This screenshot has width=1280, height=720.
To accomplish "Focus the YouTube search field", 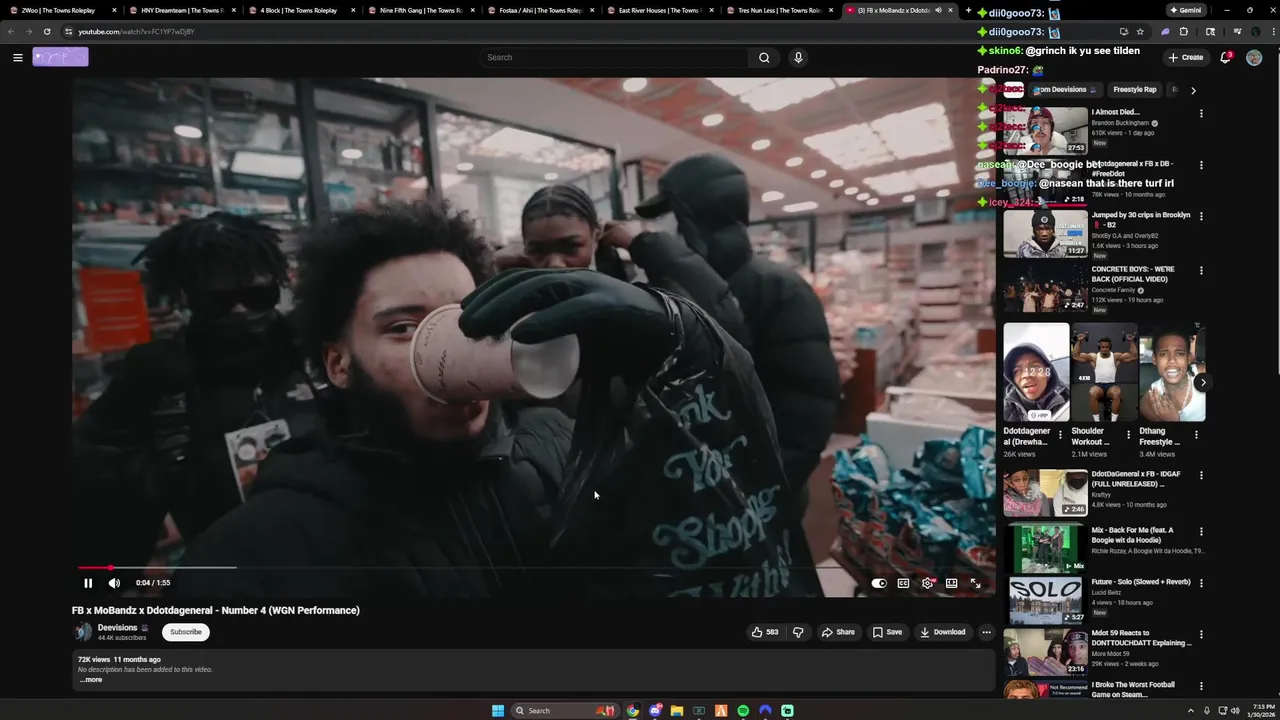I will click(x=612, y=57).
